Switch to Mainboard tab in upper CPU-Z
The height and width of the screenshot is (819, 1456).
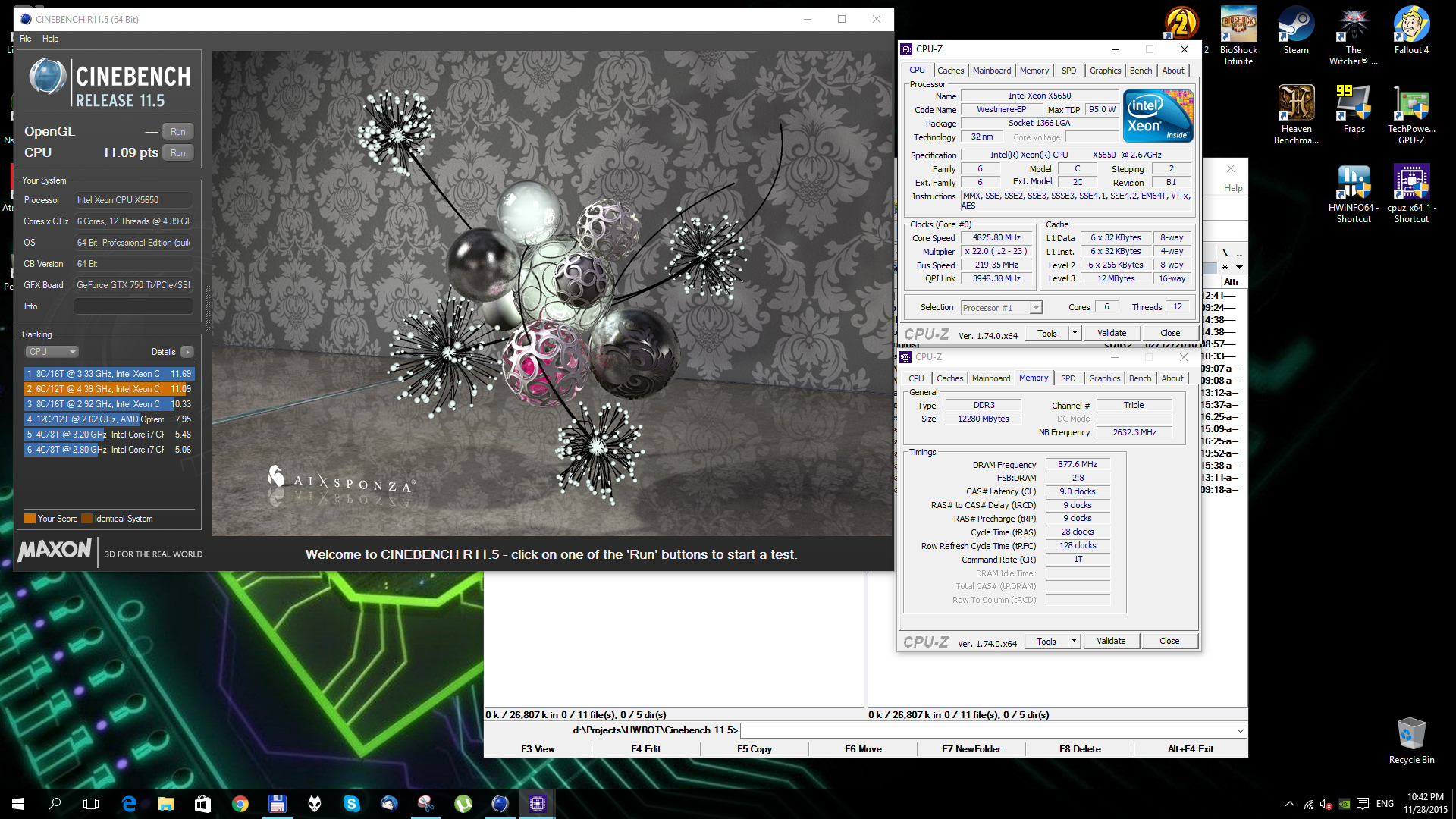click(x=992, y=71)
